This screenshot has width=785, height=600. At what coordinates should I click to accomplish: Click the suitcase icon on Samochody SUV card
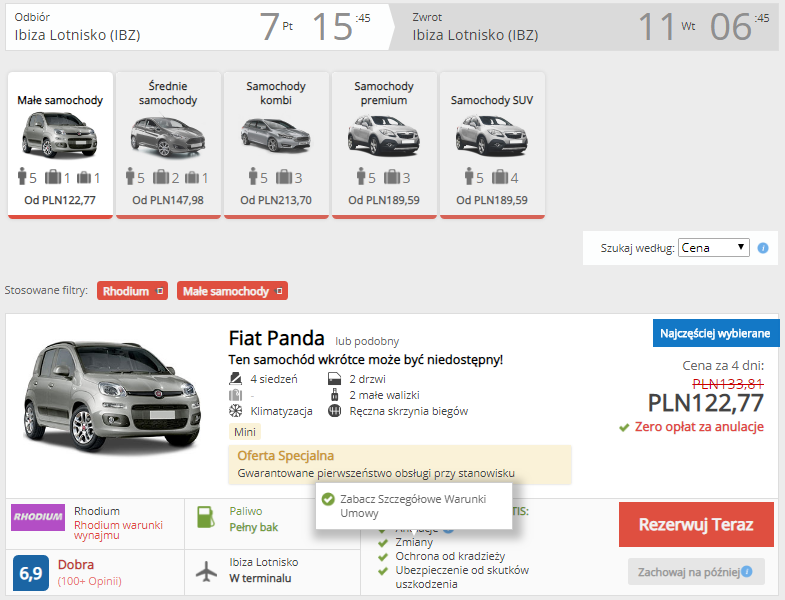coord(500,177)
